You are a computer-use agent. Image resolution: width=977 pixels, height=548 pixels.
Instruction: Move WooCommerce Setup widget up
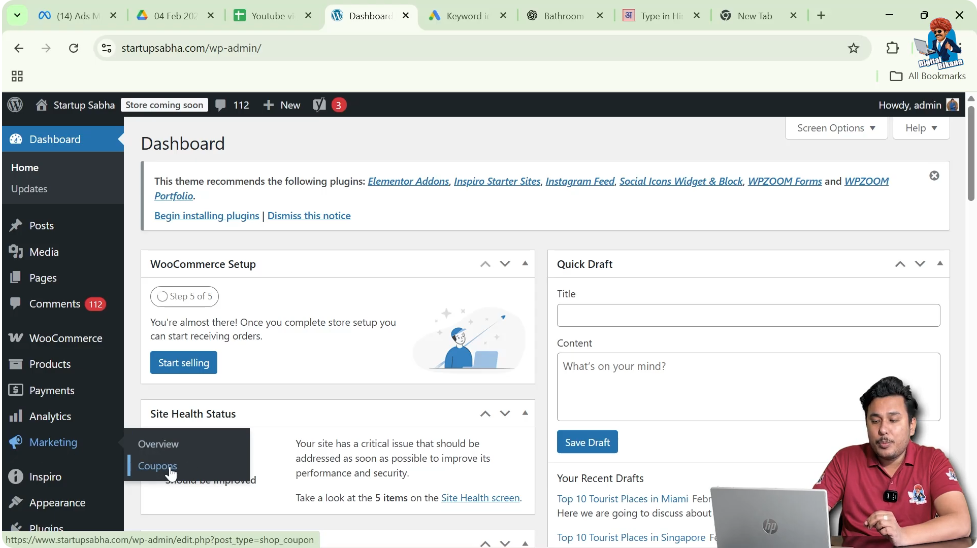click(485, 264)
